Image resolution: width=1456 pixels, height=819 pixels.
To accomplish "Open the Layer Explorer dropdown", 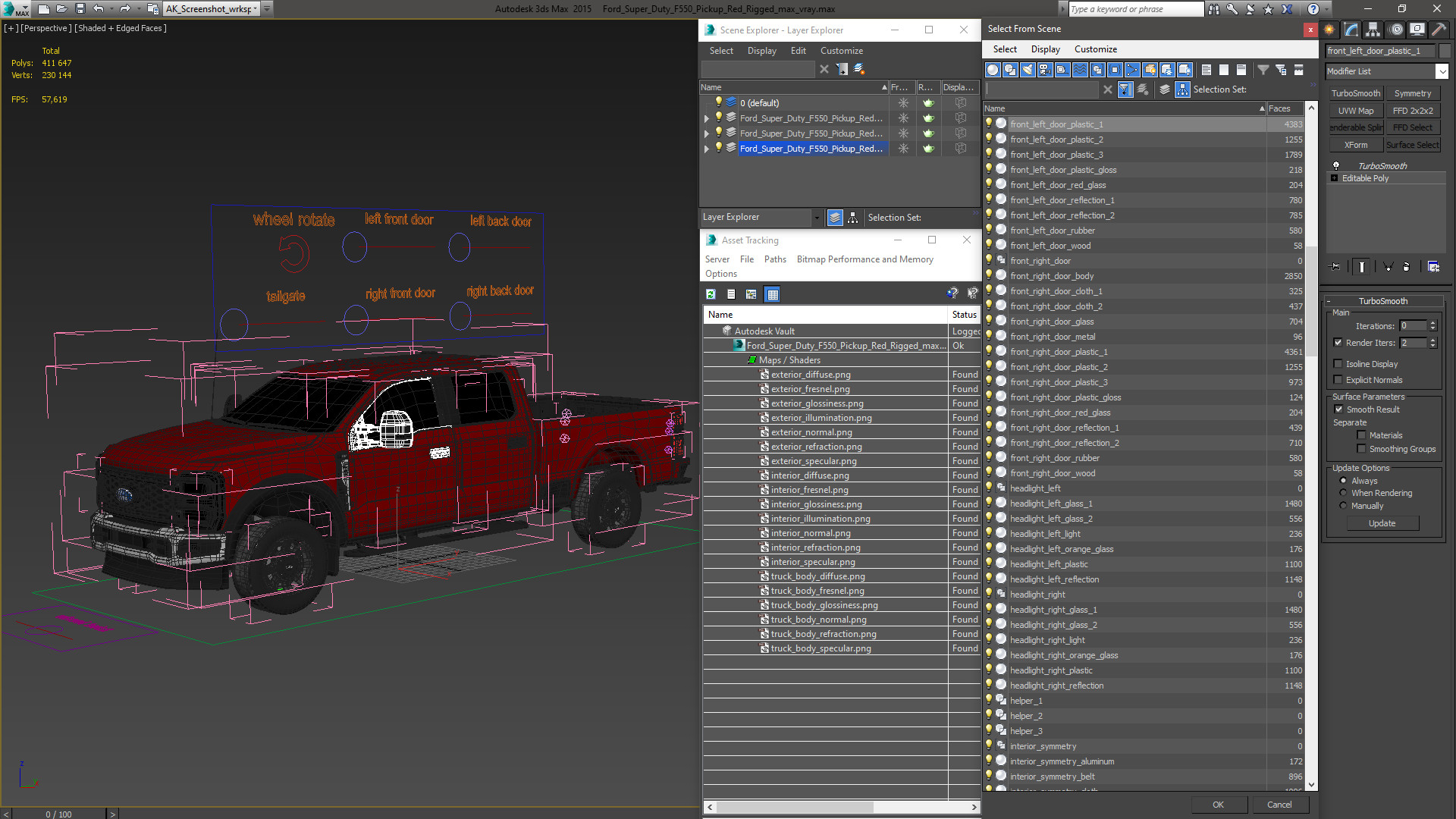I will (816, 218).
